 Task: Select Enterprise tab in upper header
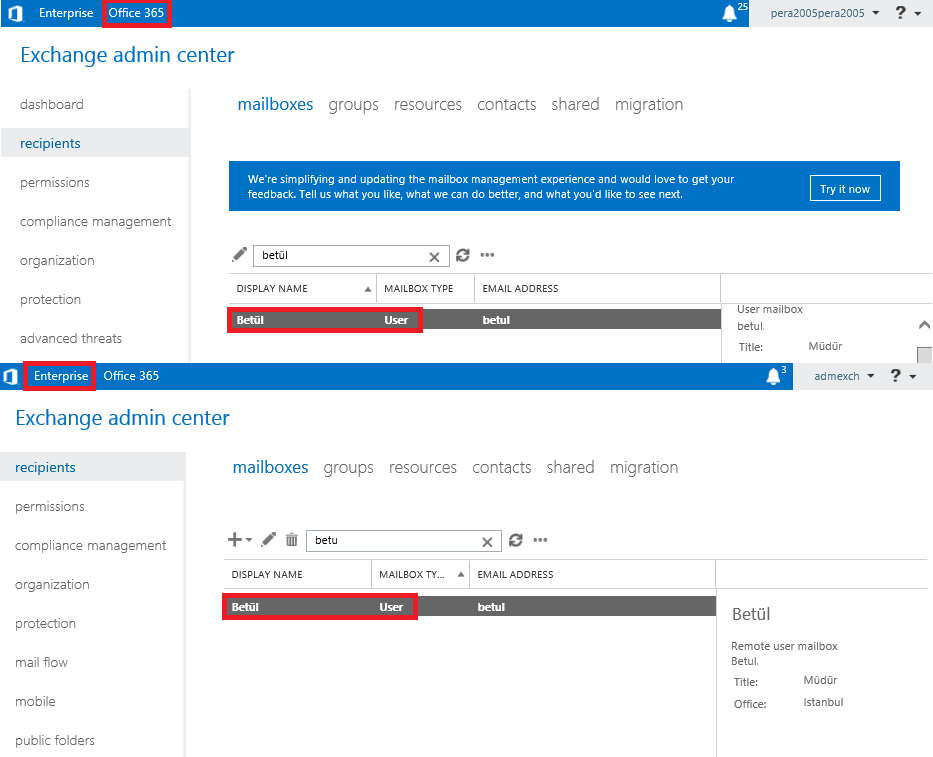coord(66,12)
